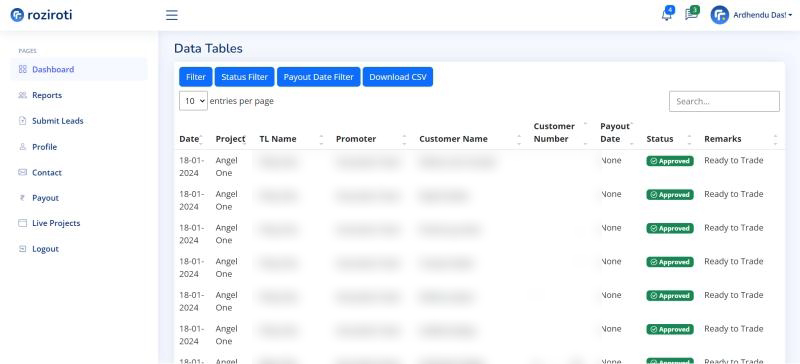
Task: Click the Reports people icon in sidebar
Action: [x=22, y=95]
